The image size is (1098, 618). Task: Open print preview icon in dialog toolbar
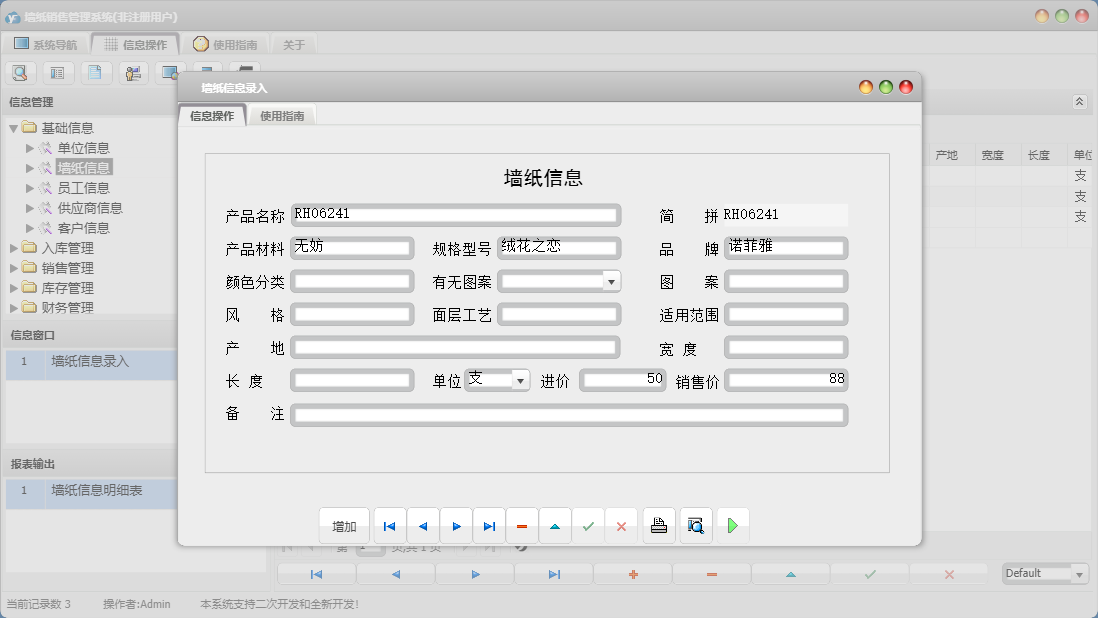click(695, 525)
